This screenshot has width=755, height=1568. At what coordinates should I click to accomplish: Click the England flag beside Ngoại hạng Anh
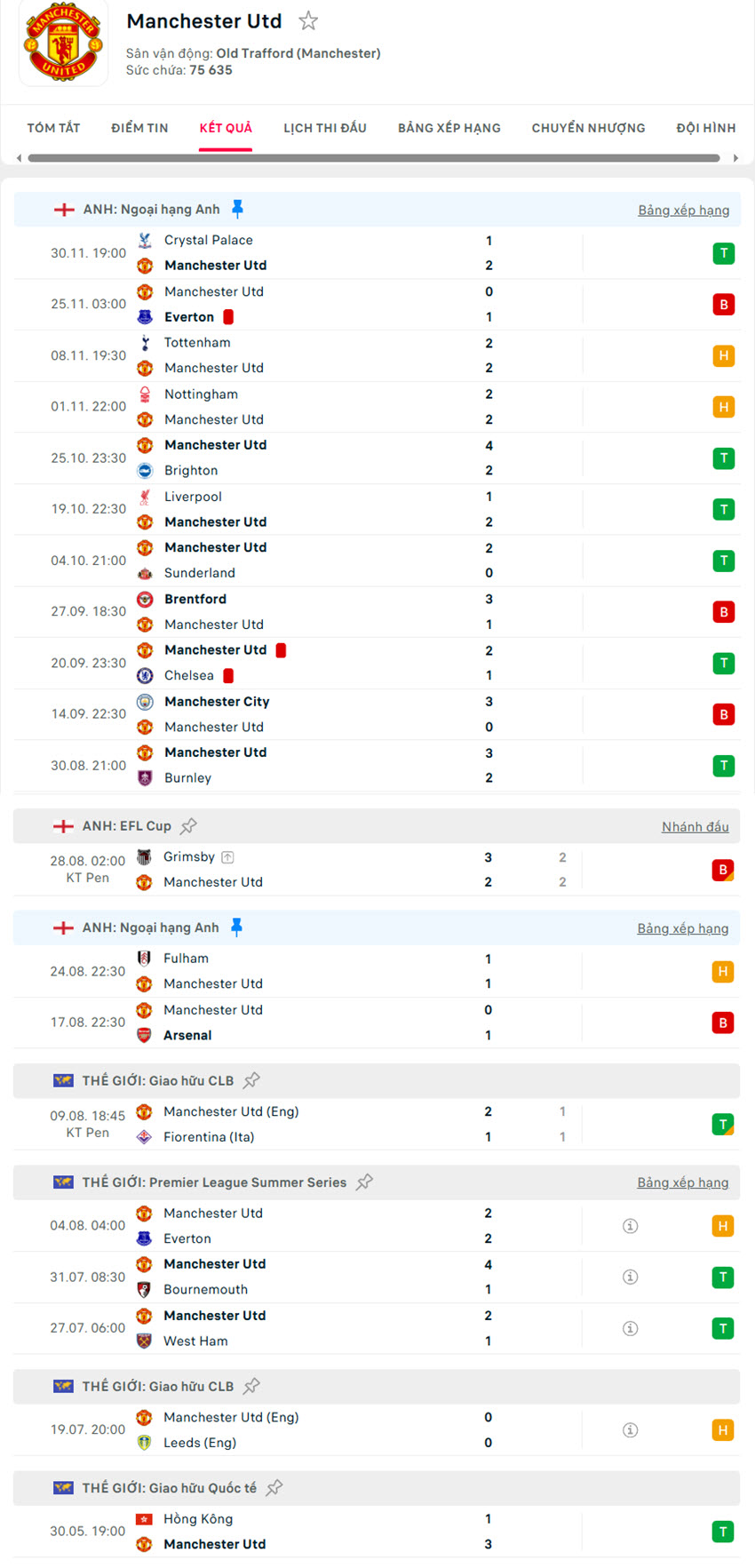point(63,209)
